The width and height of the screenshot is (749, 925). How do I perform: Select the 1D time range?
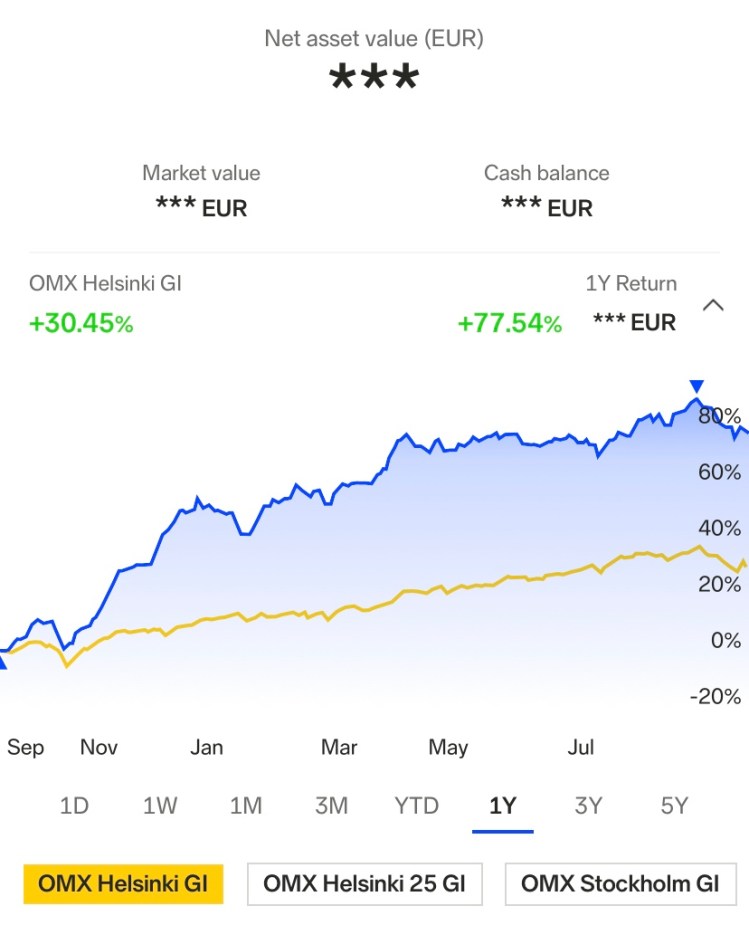(74, 805)
